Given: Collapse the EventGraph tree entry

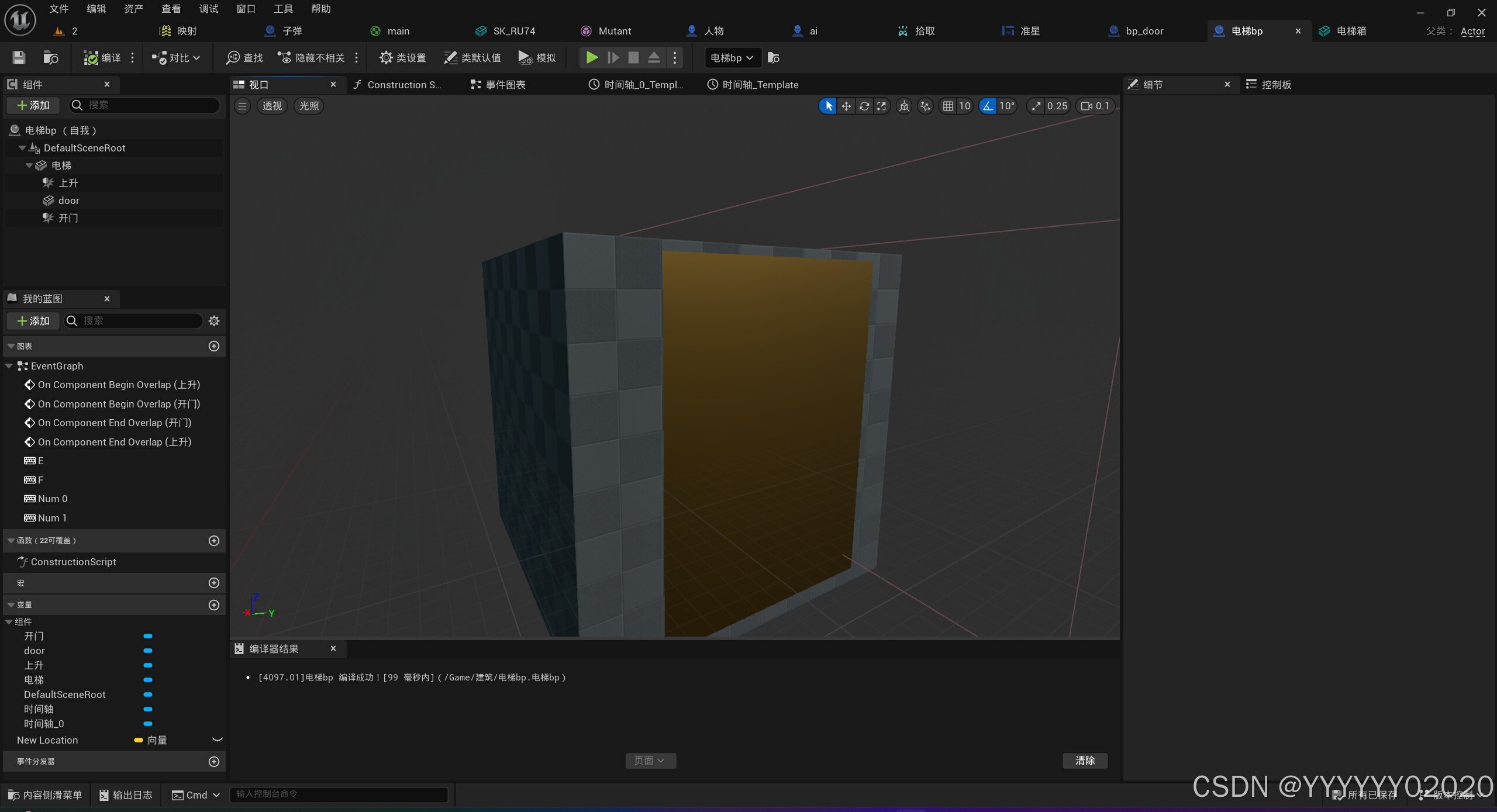Looking at the screenshot, I should tap(9, 366).
